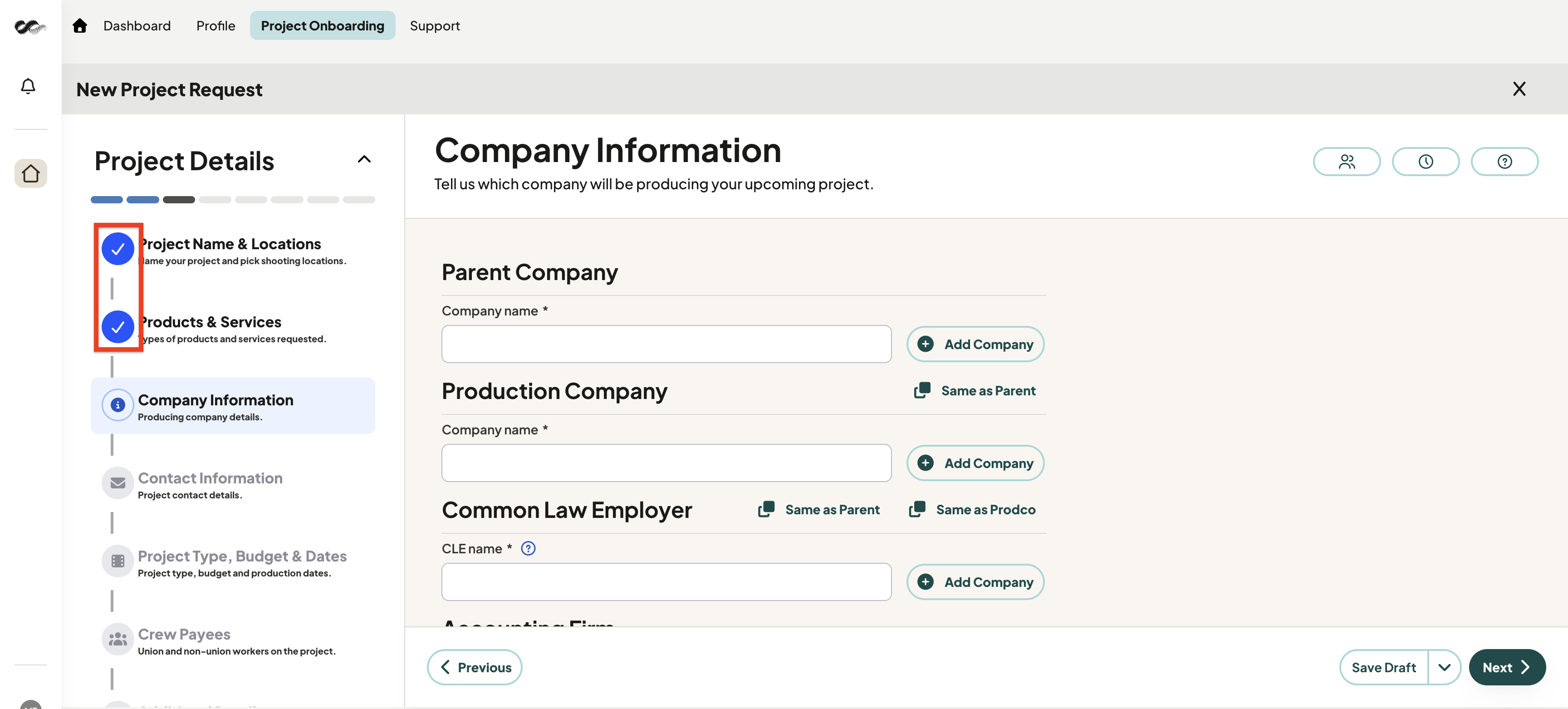Click Same as Prodco link
The image size is (1568, 709).
click(972, 509)
